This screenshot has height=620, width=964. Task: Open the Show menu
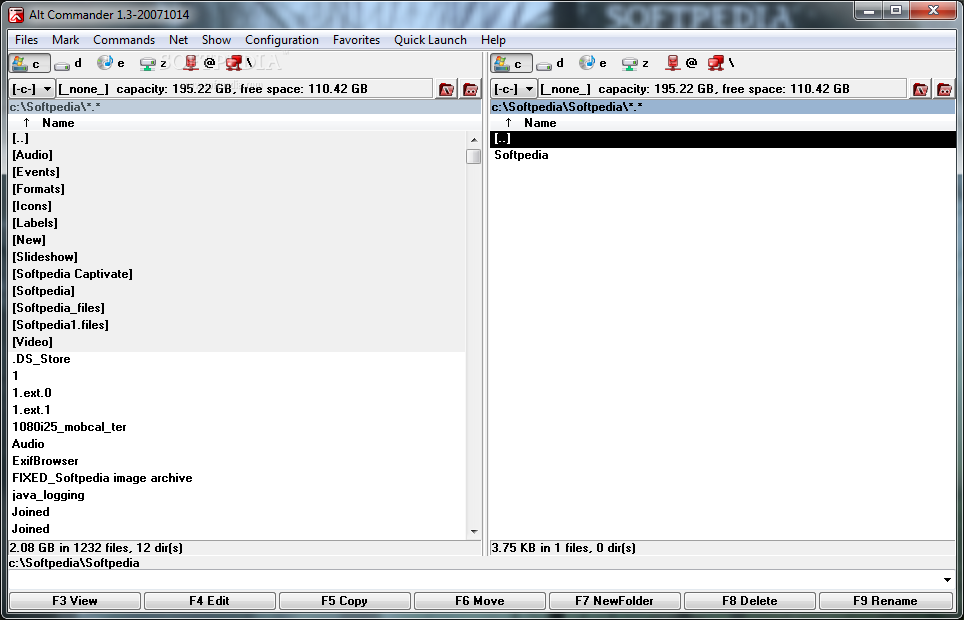pyautogui.click(x=216, y=40)
